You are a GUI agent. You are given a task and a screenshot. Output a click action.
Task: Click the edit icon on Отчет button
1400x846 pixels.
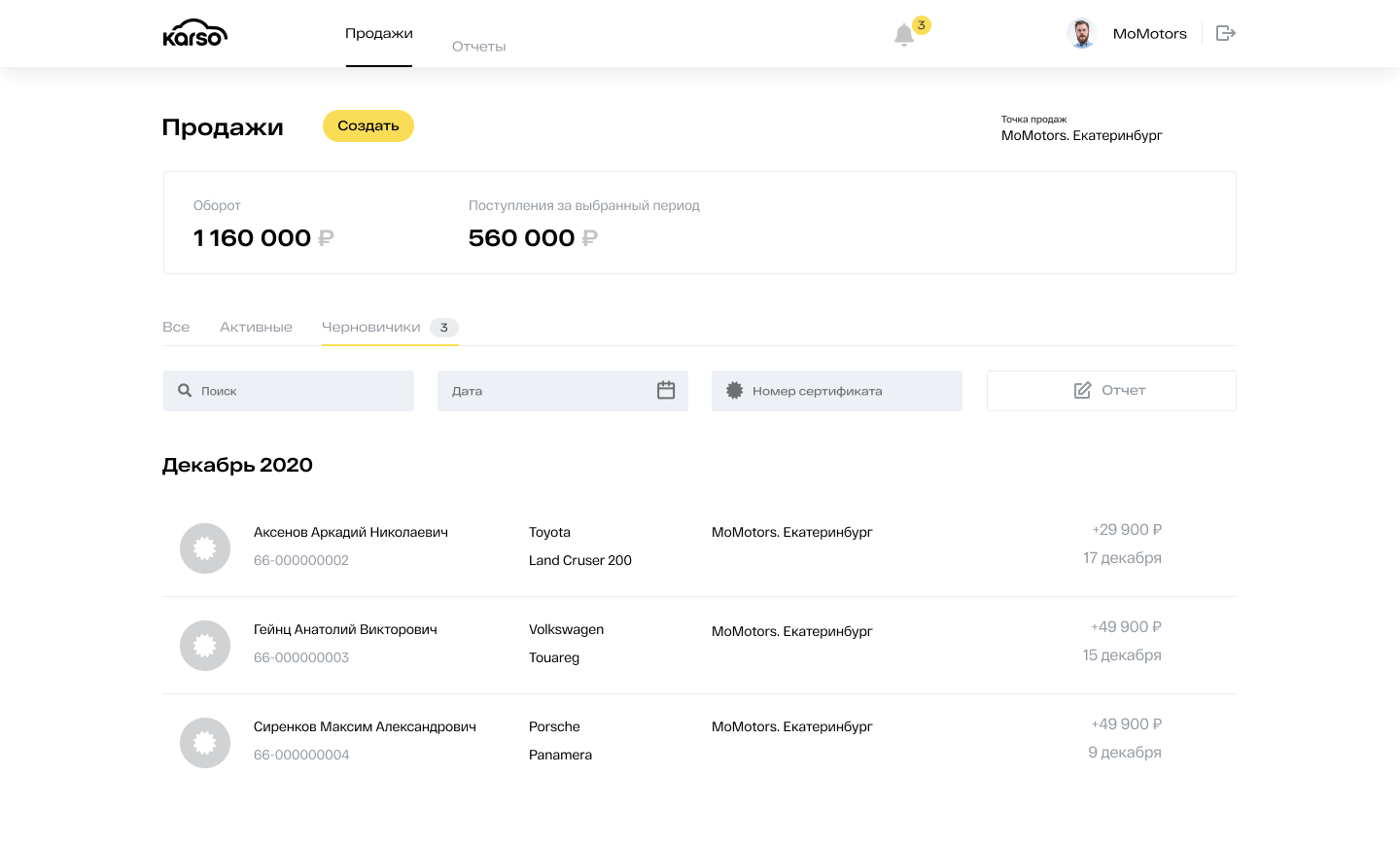[1083, 390]
